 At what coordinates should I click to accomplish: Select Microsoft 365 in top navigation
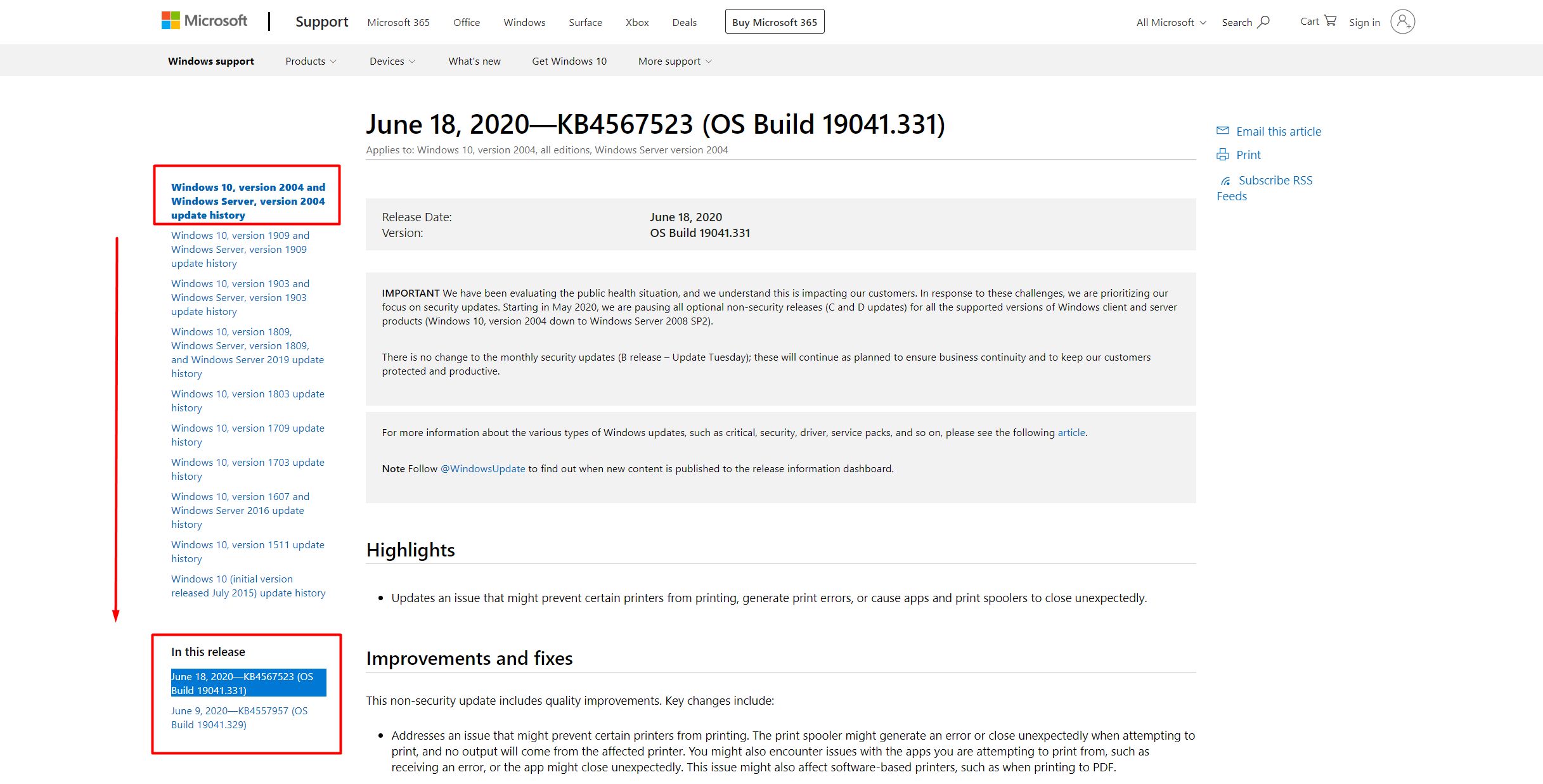click(398, 22)
